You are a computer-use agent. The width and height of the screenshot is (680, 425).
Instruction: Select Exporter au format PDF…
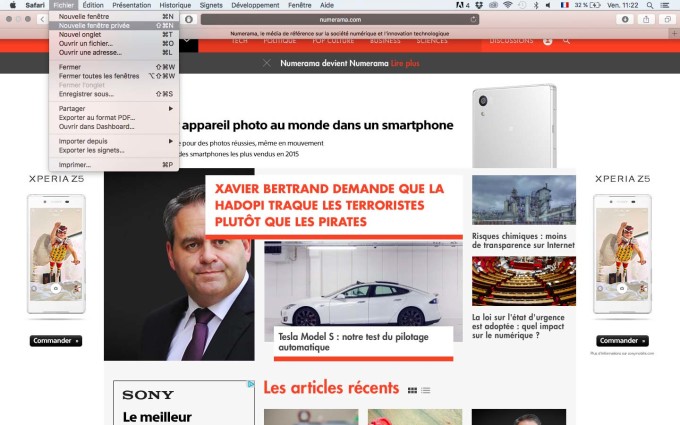114,118
